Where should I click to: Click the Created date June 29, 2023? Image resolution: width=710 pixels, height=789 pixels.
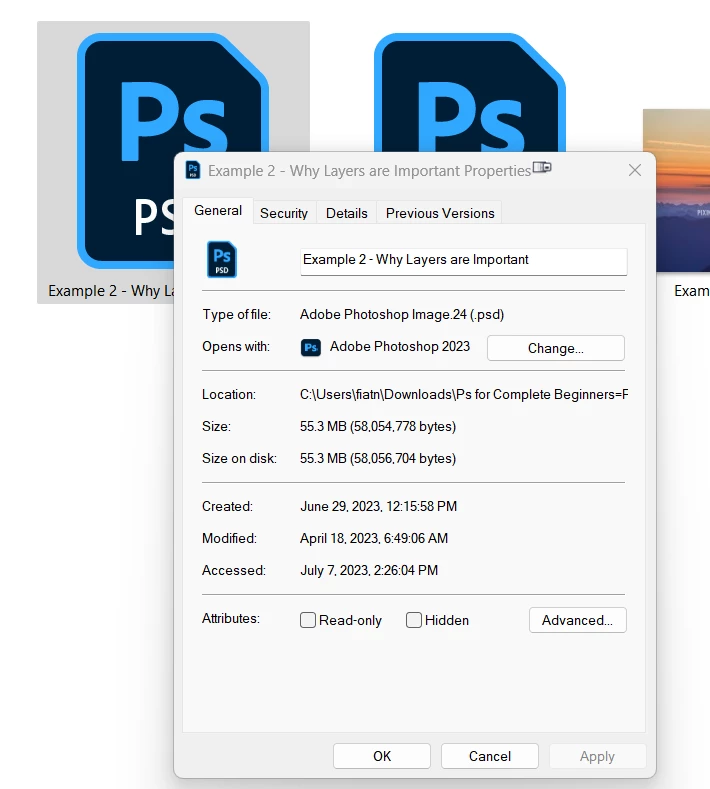[x=378, y=506]
